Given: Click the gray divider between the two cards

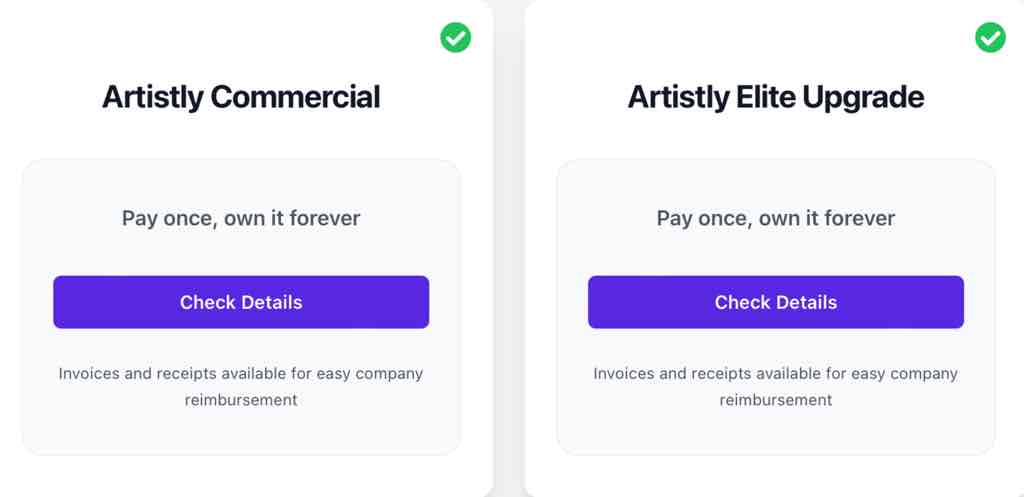Looking at the screenshot, I should point(509,248).
